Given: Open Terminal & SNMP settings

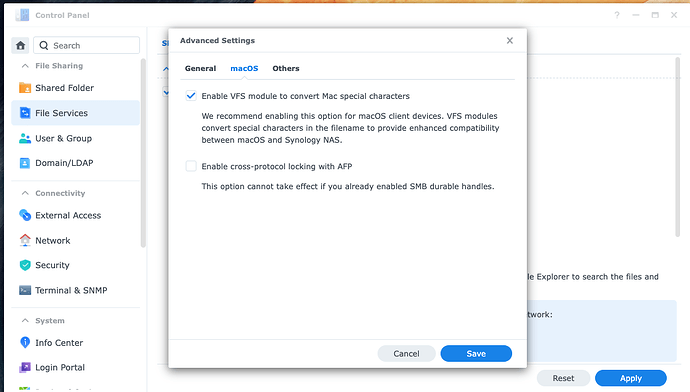Looking at the screenshot, I should pos(75,290).
